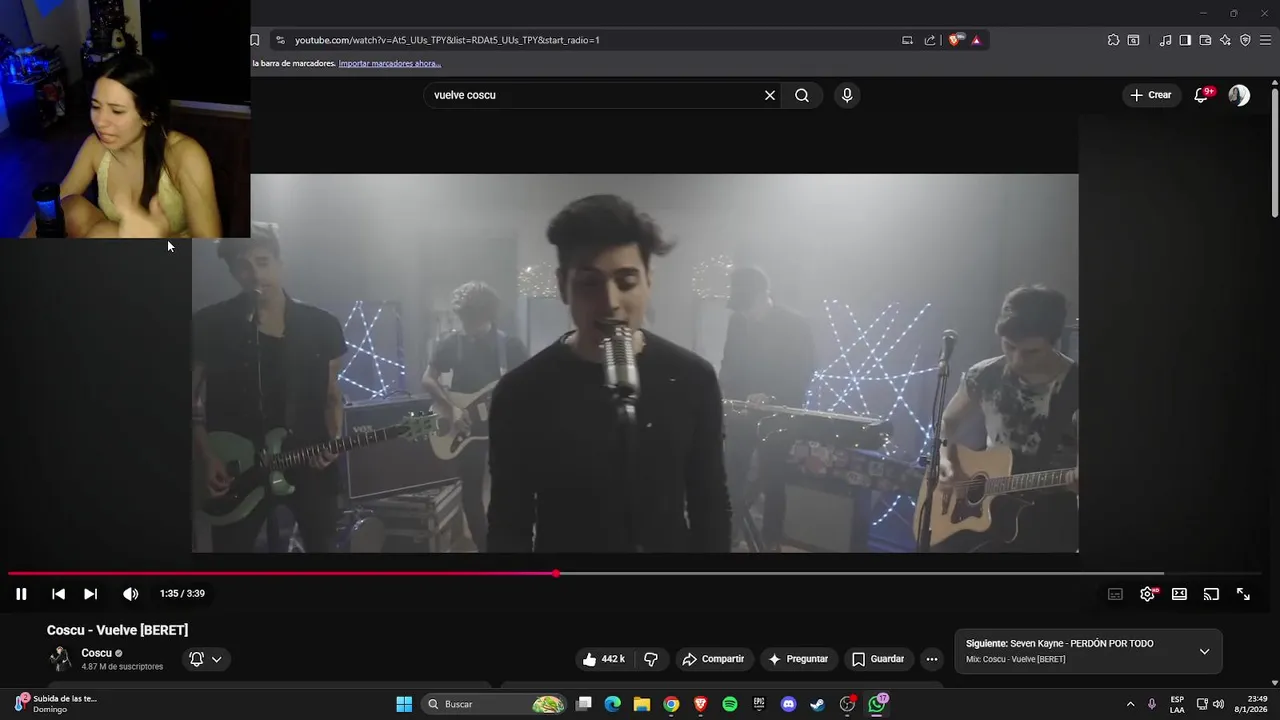Save video with Guardar button

(x=877, y=659)
